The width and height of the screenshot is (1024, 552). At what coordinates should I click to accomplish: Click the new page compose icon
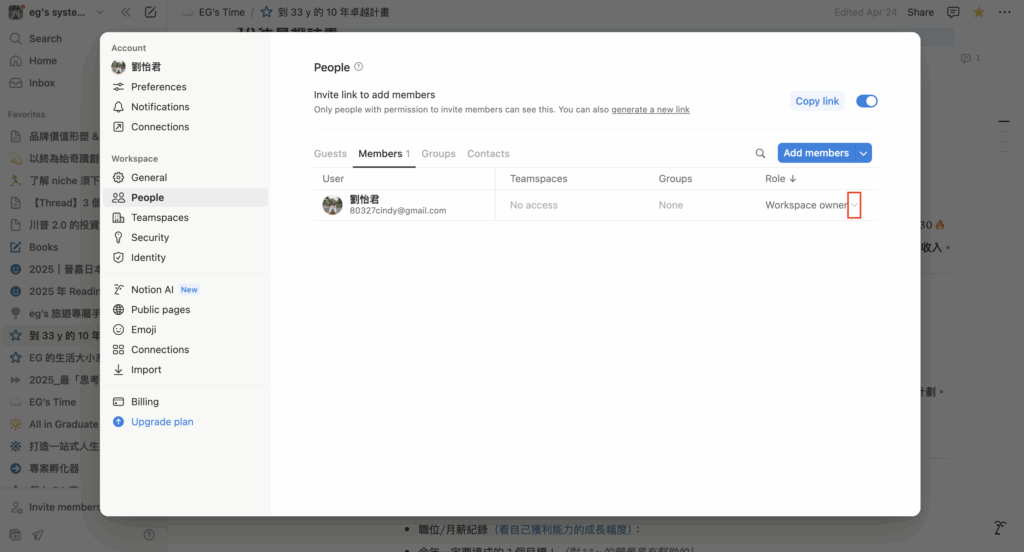[x=150, y=13]
